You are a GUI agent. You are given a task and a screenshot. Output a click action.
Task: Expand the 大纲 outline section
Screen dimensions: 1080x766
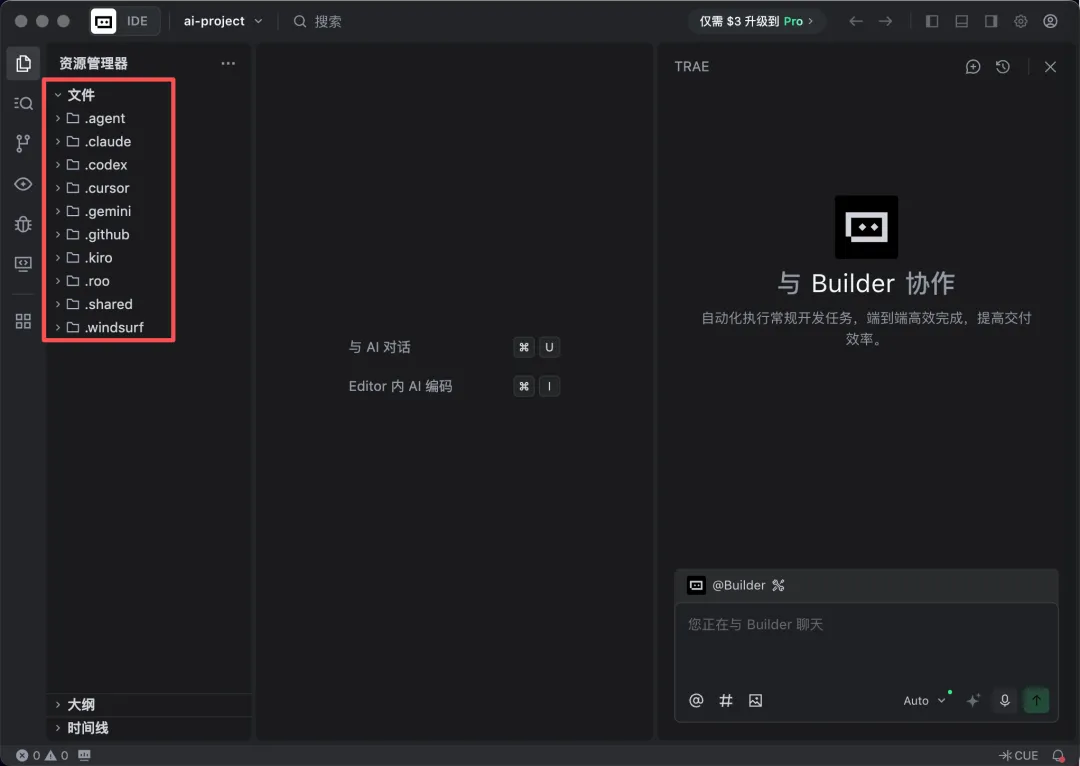149,705
